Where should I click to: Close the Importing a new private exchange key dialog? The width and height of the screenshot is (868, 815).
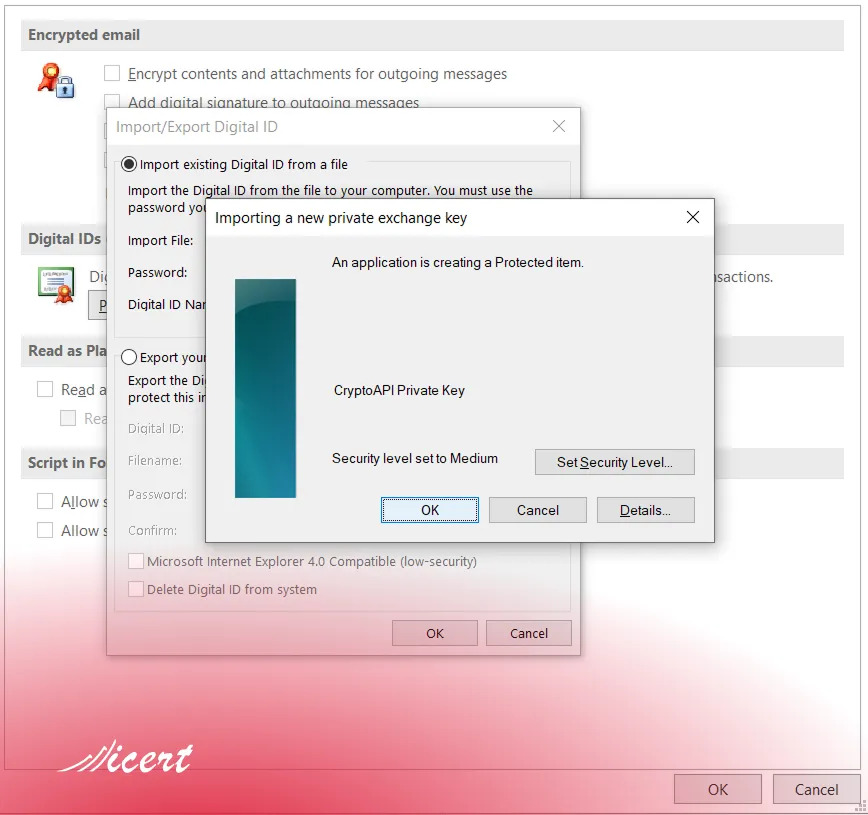tap(692, 217)
